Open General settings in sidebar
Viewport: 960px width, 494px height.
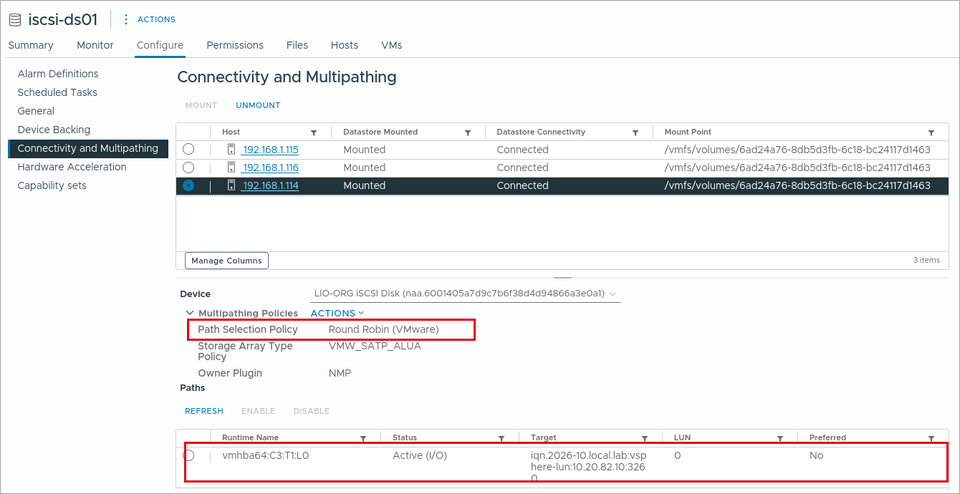click(x=36, y=111)
